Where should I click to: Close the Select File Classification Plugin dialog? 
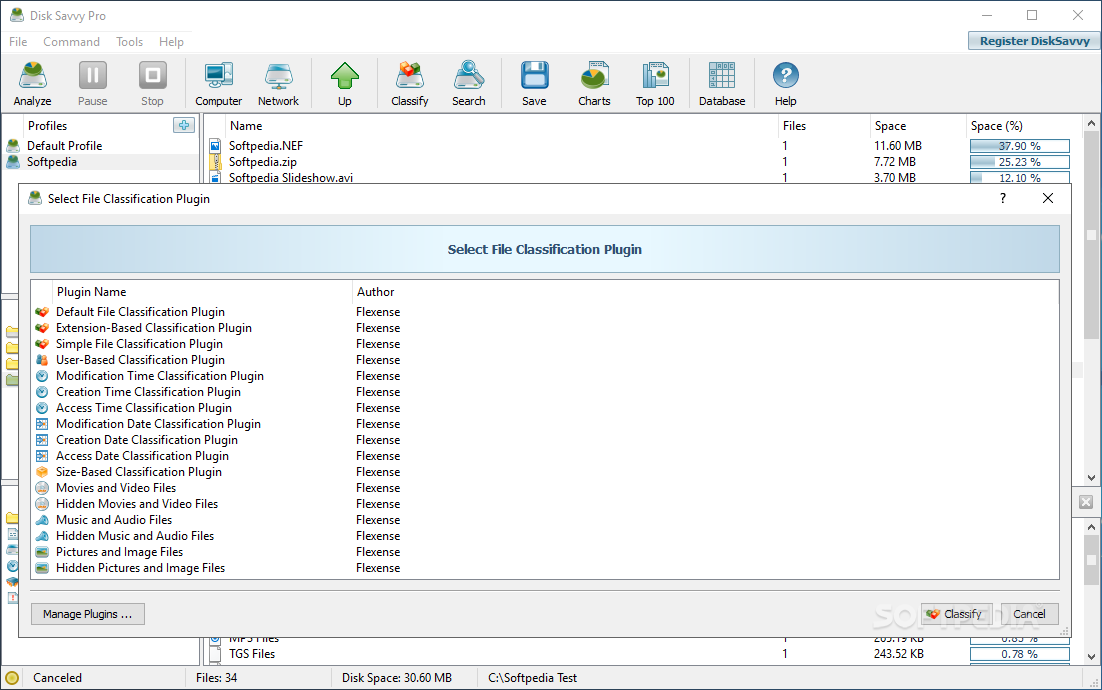pos(1048,198)
